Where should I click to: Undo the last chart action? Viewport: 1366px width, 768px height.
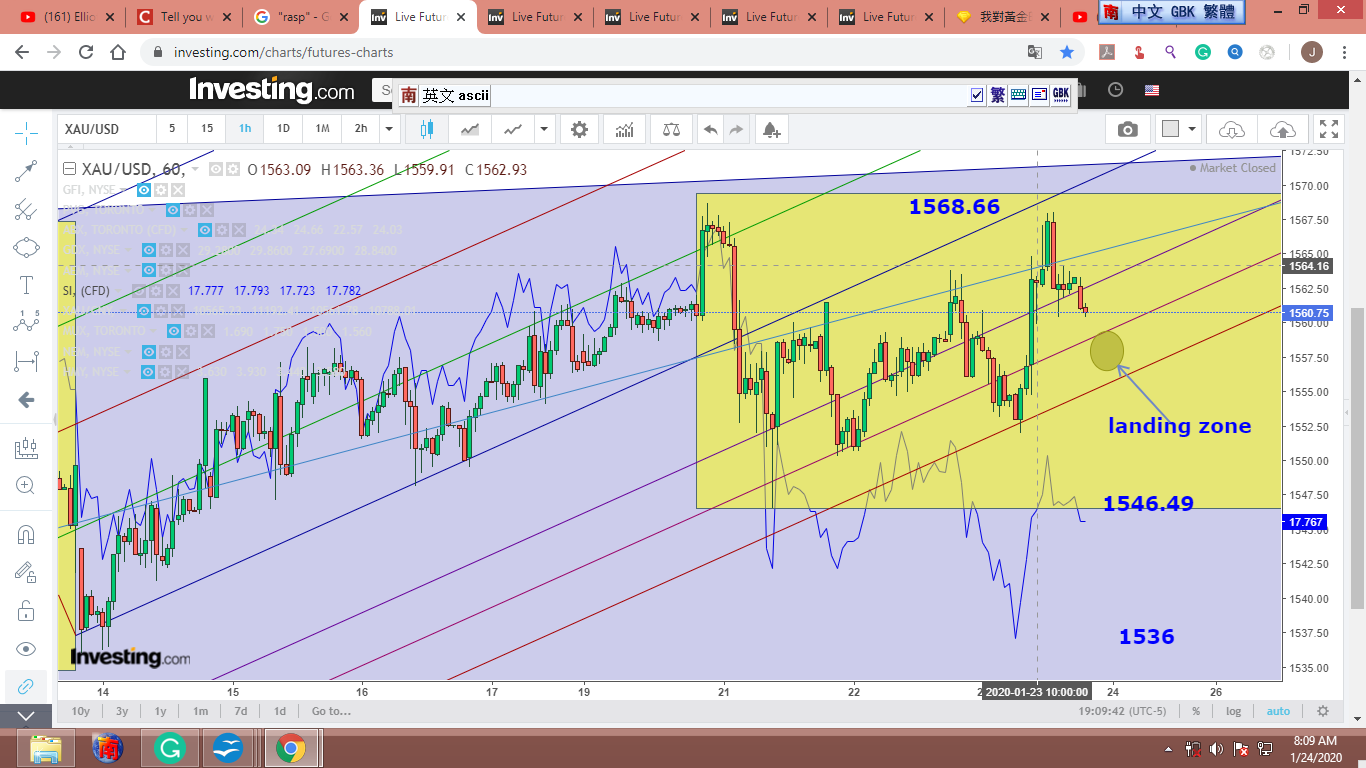[x=710, y=129]
